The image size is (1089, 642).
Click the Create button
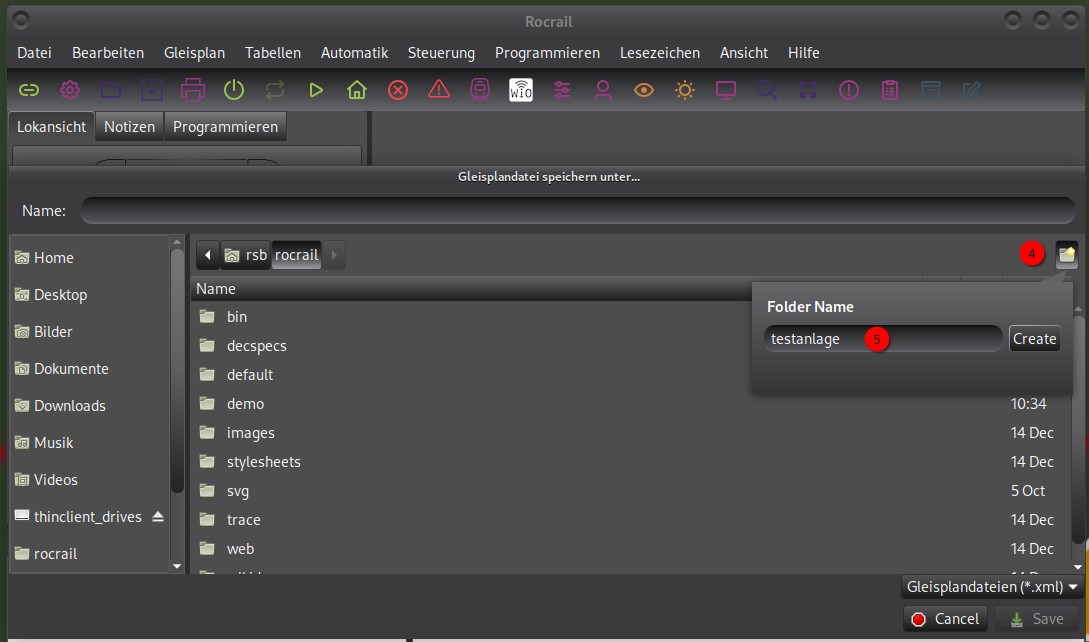tap(1034, 339)
